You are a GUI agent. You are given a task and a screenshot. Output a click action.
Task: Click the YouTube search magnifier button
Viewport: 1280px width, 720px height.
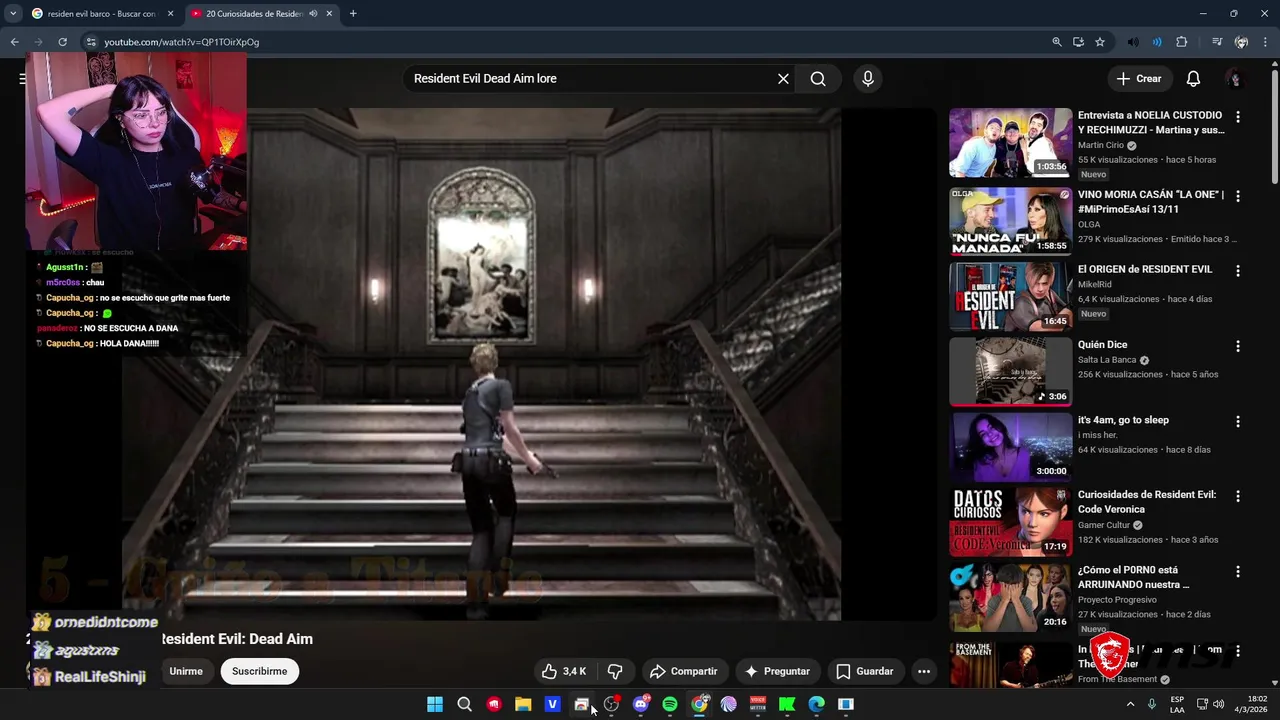[x=818, y=79]
